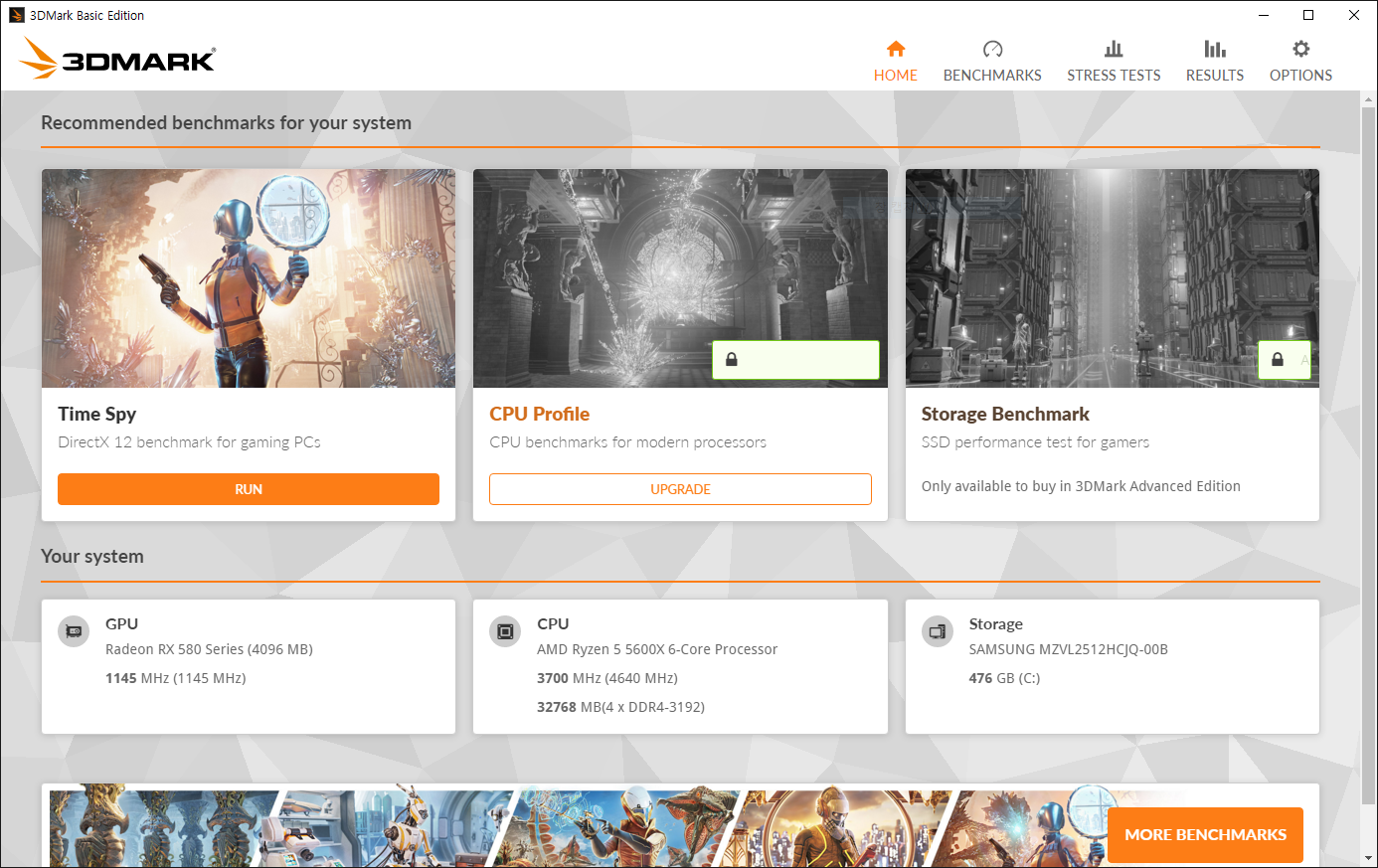Switch to the HOME tab label
Image resolution: width=1378 pixels, height=868 pixels.
click(x=896, y=76)
